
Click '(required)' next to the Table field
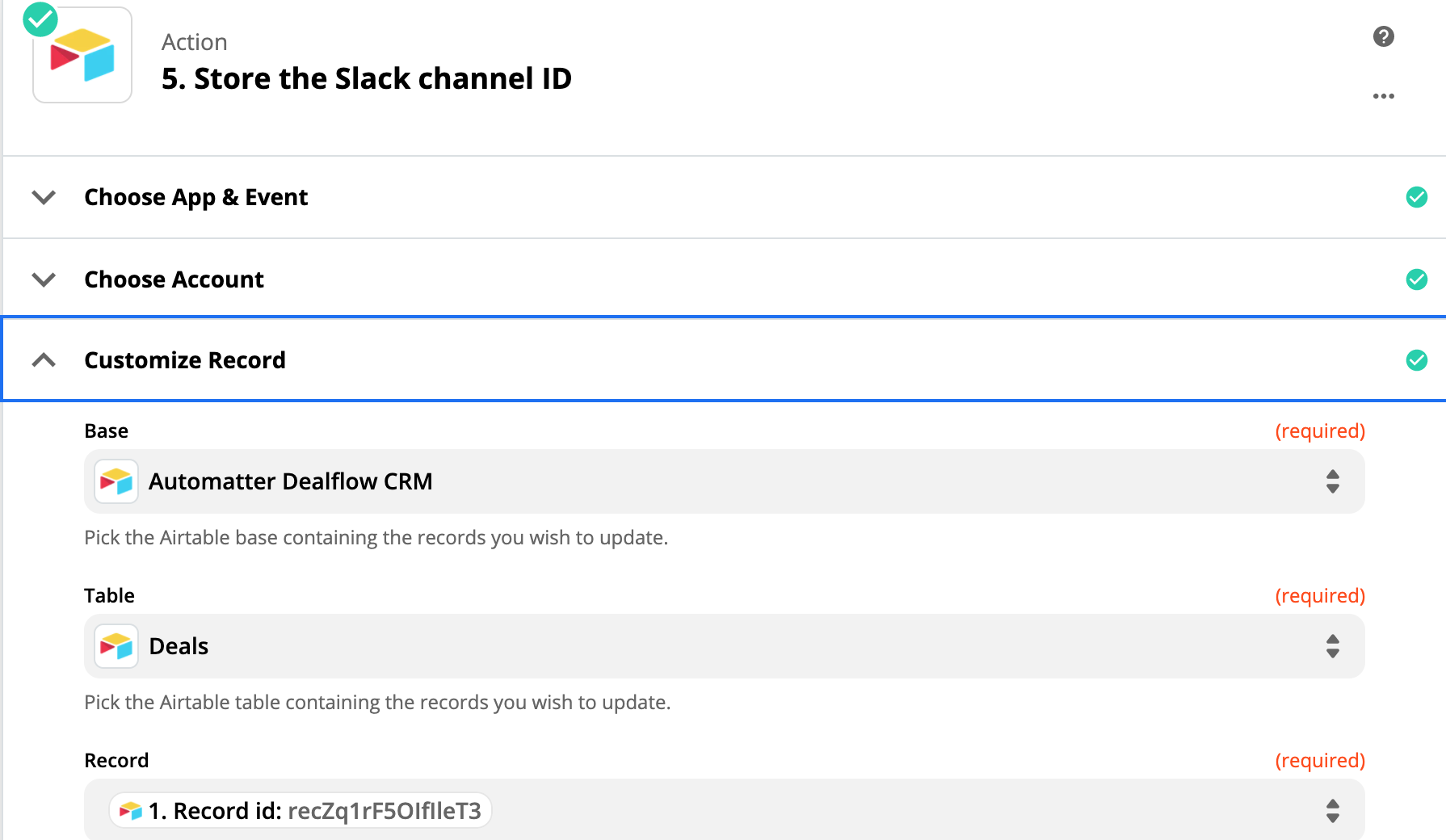tap(1320, 596)
